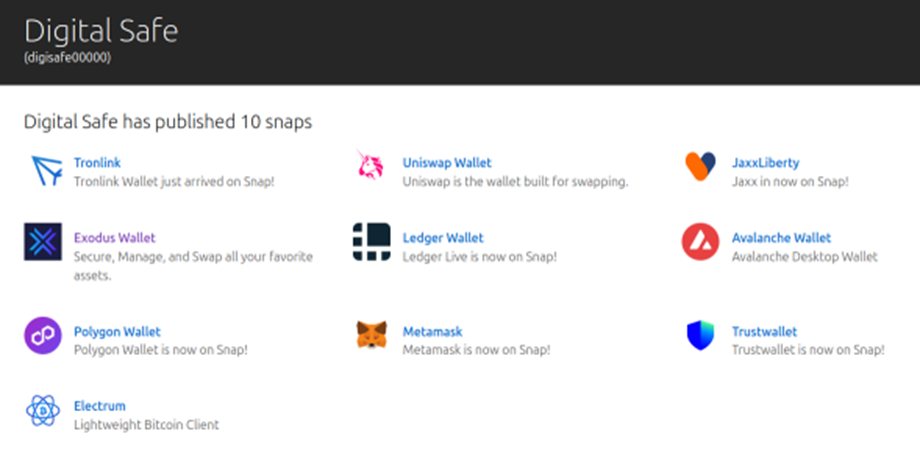Visit the Exodus Wallet link
Image resolution: width=920 pixels, height=470 pixels.
point(114,238)
